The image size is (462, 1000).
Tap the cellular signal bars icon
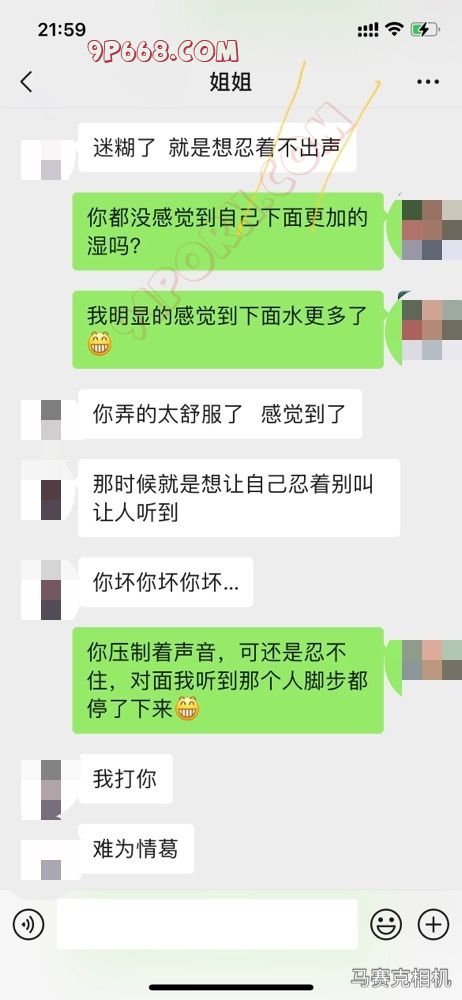(x=368, y=29)
